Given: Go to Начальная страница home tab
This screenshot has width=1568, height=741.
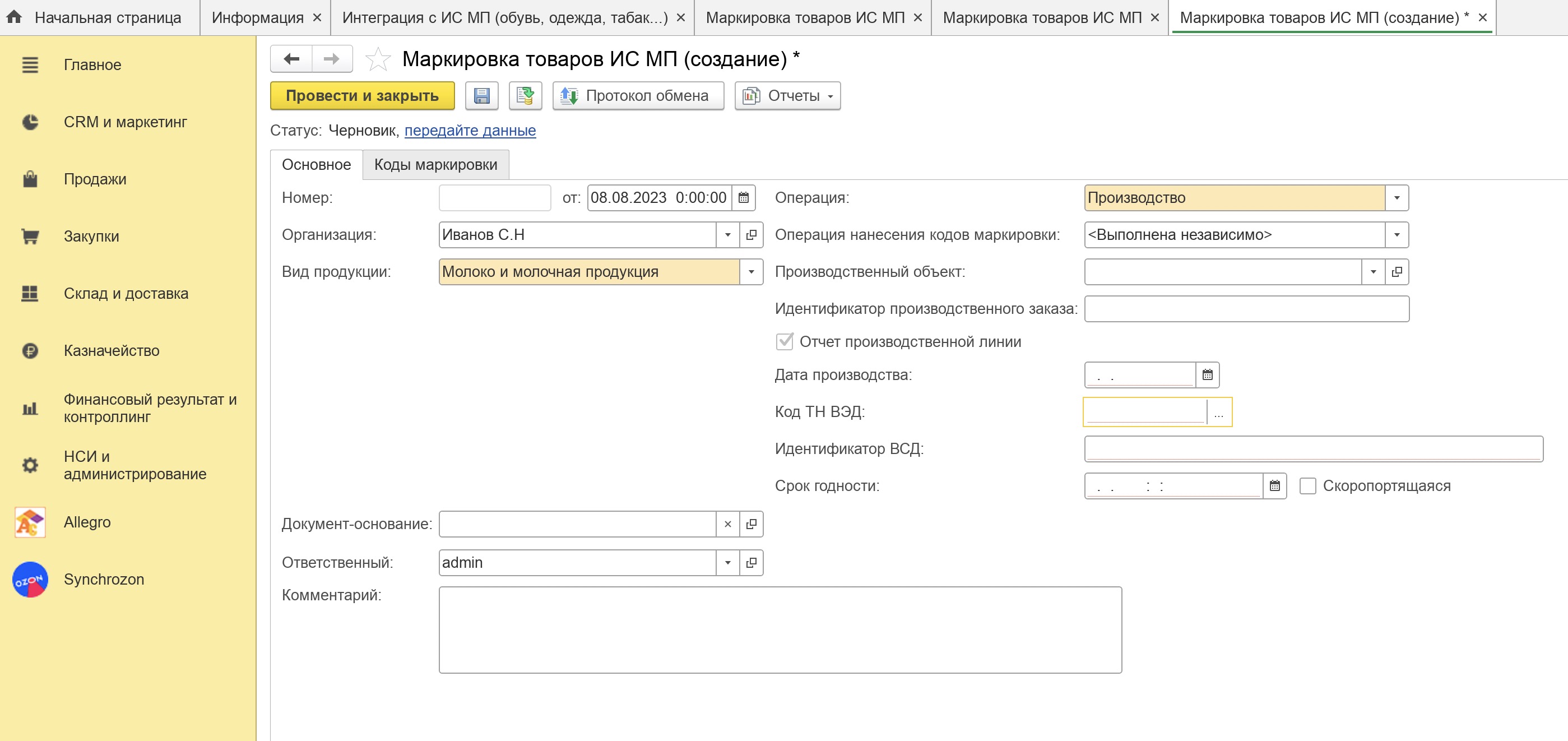Looking at the screenshot, I should (x=100, y=18).
